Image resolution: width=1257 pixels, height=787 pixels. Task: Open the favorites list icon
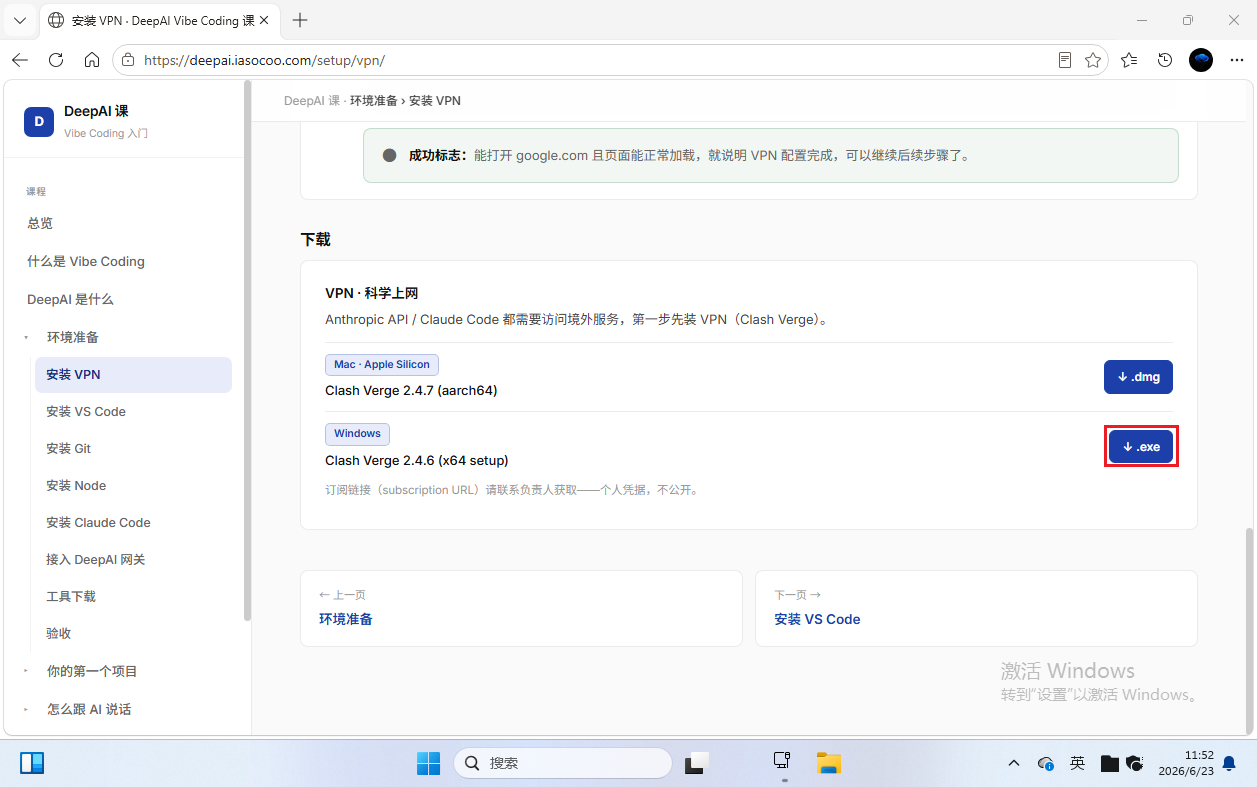click(x=1129, y=60)
